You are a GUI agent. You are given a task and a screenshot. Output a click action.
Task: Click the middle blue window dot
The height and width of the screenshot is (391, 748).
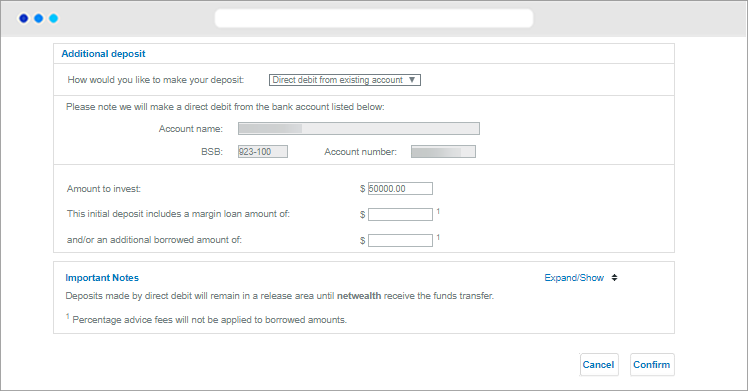pos(39,18)
